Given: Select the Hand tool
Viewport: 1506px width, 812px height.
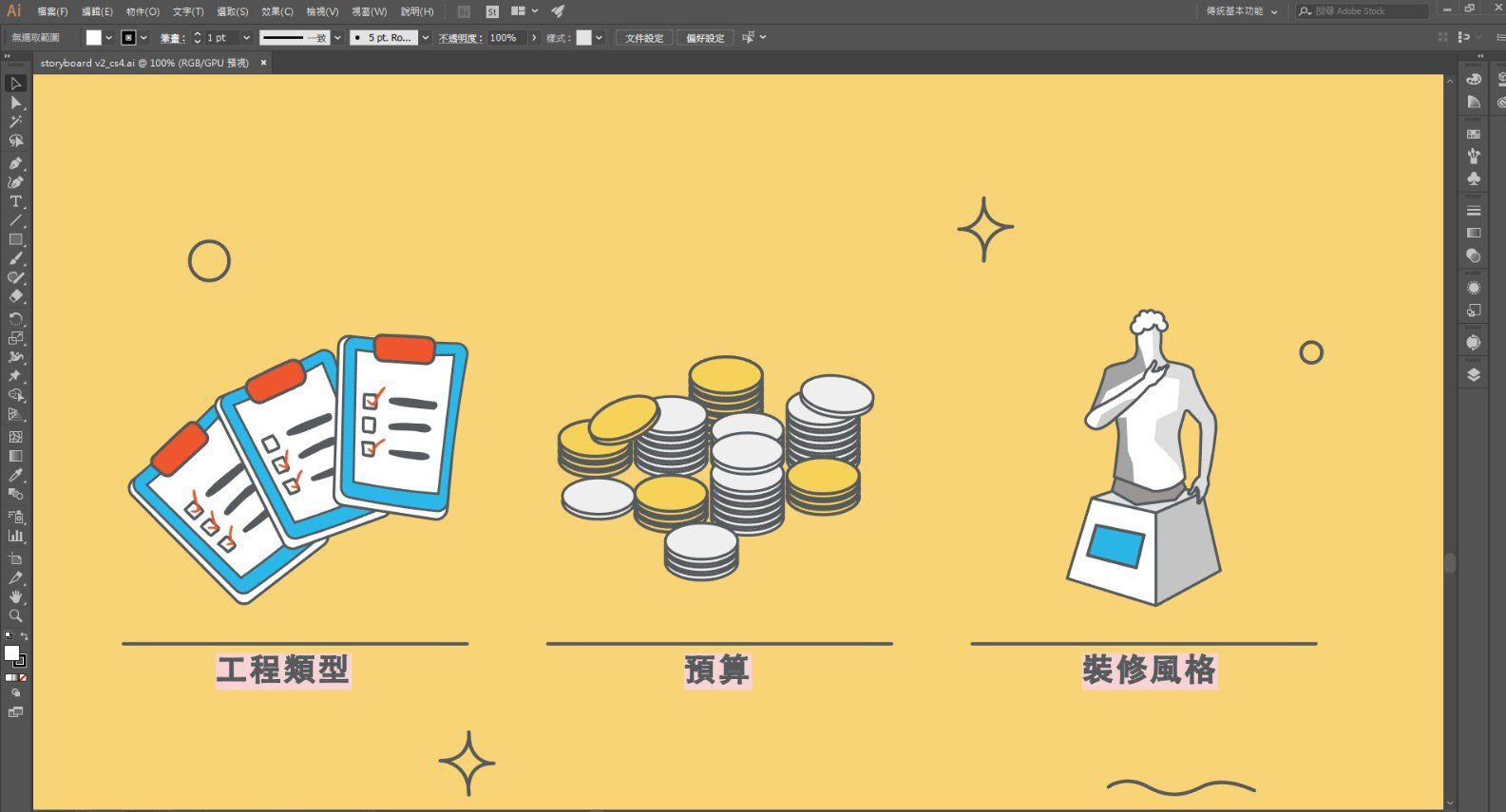Looking at the screenshot, I should click(x=15, y=596).
